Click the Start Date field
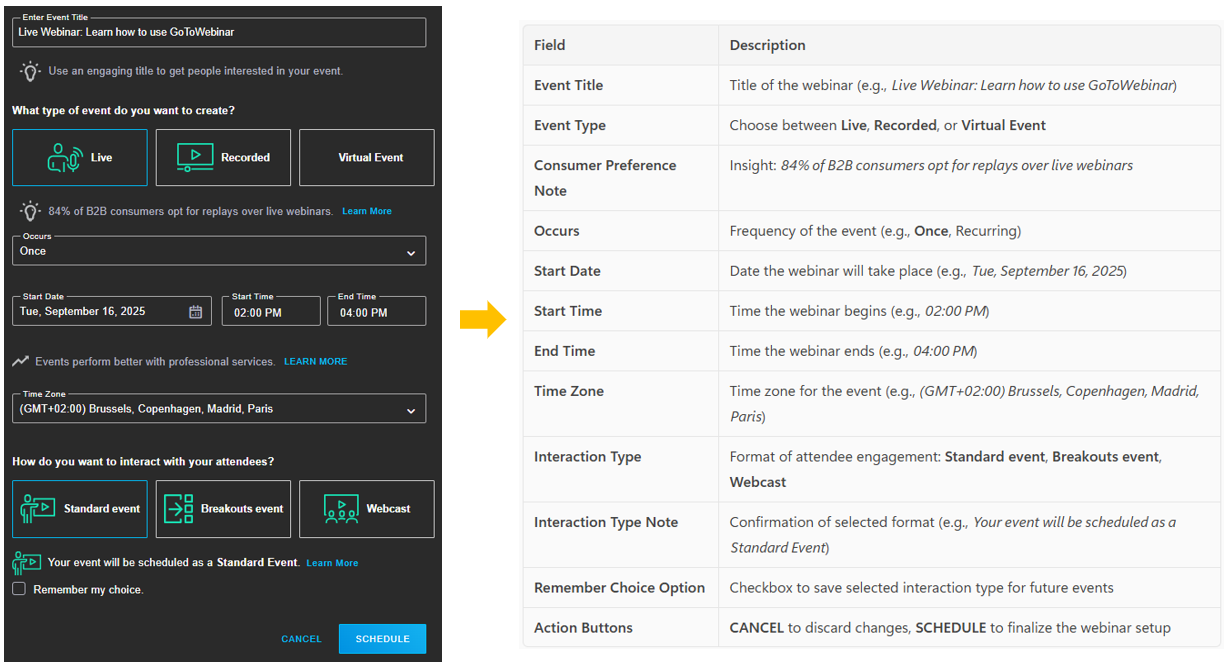This screenshot has width=1225, height=664. click(x=112, y=311)
